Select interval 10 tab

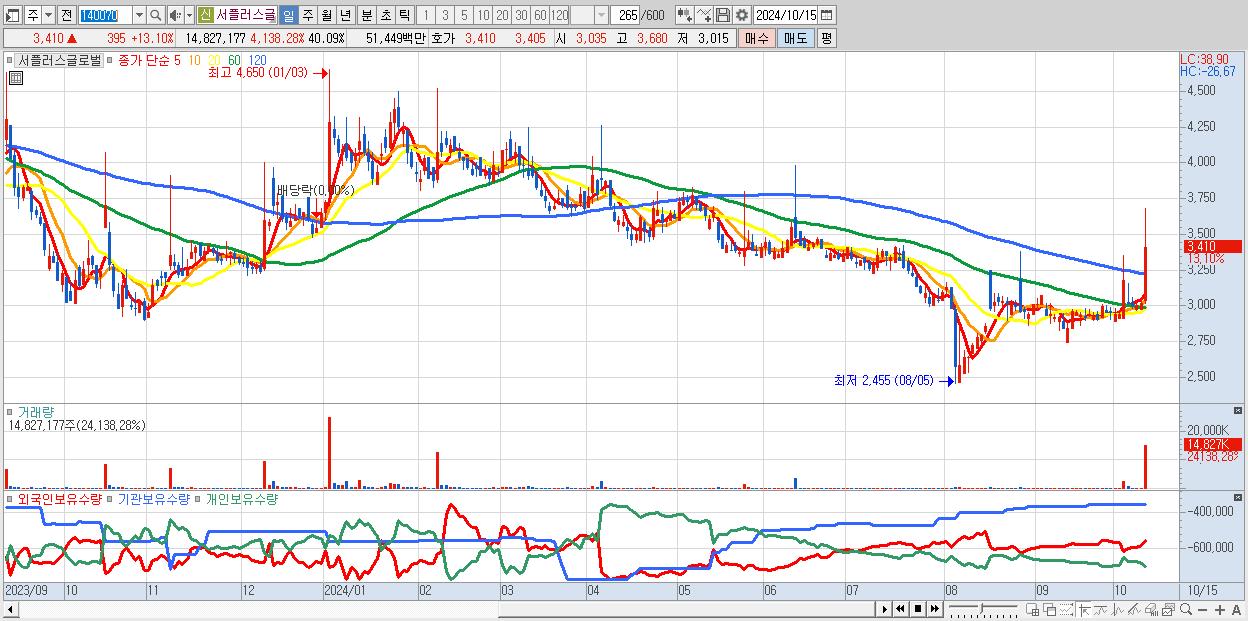(x=483, y=15)
